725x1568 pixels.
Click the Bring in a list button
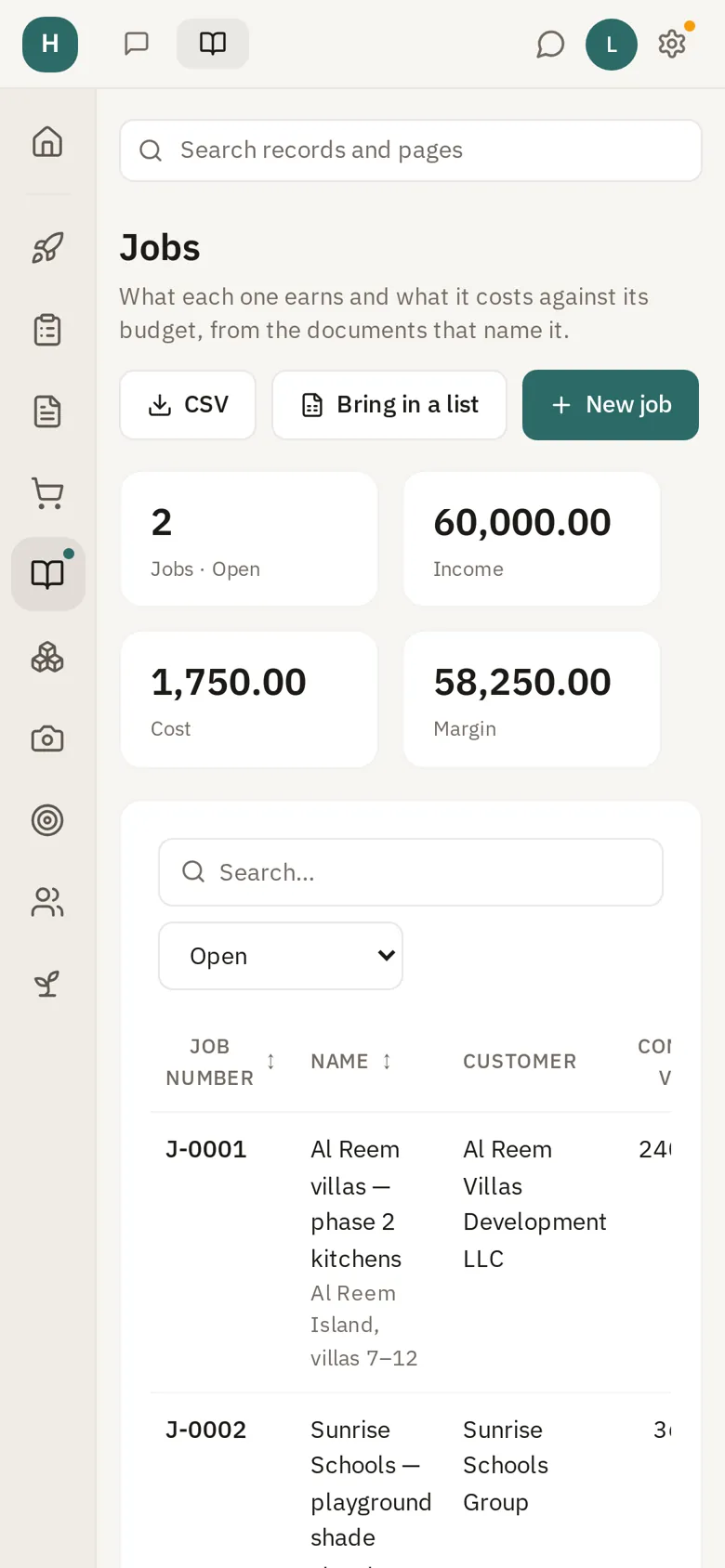389,405
